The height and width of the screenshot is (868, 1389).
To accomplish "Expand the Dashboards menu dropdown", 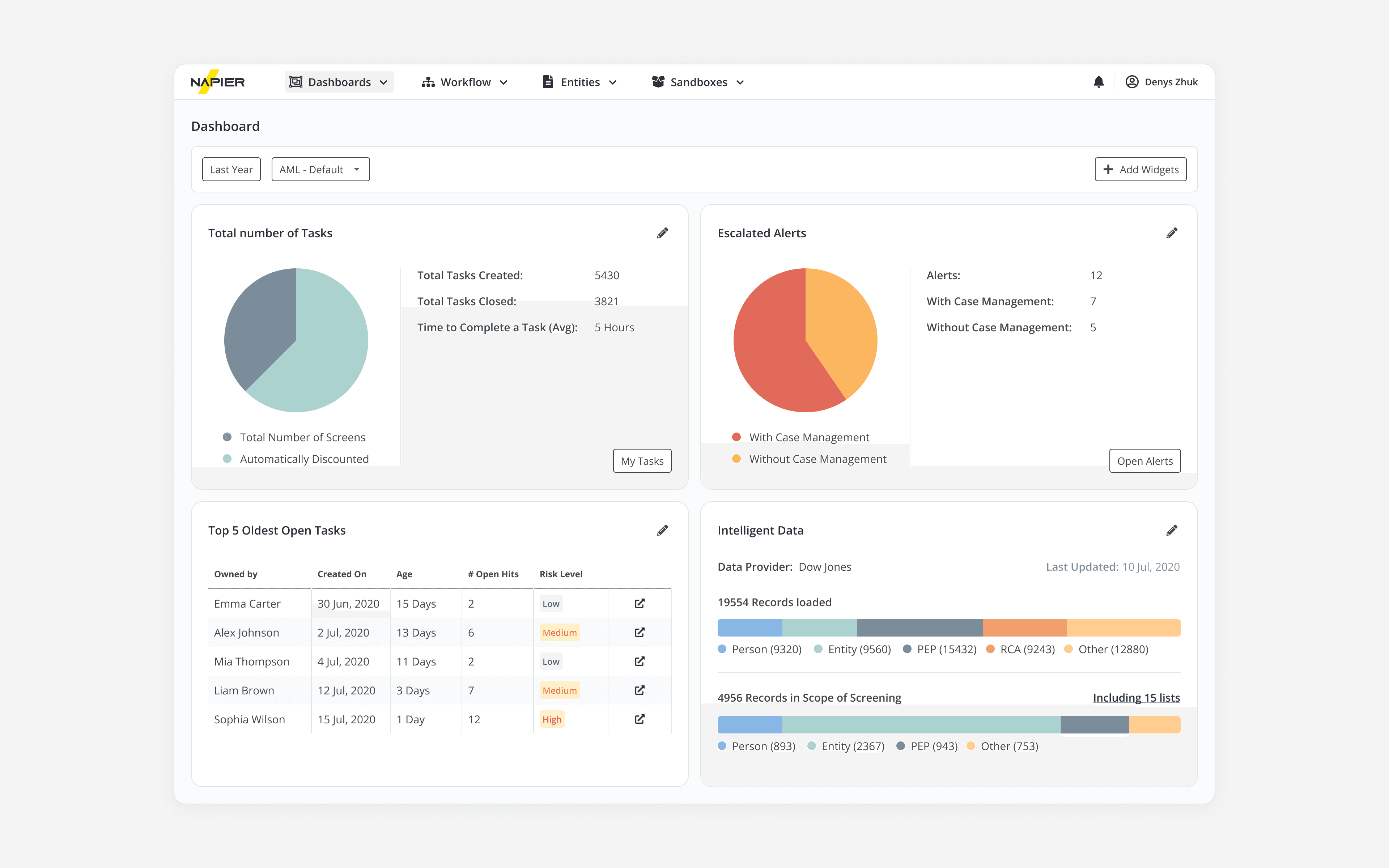I will pos(339,82).
